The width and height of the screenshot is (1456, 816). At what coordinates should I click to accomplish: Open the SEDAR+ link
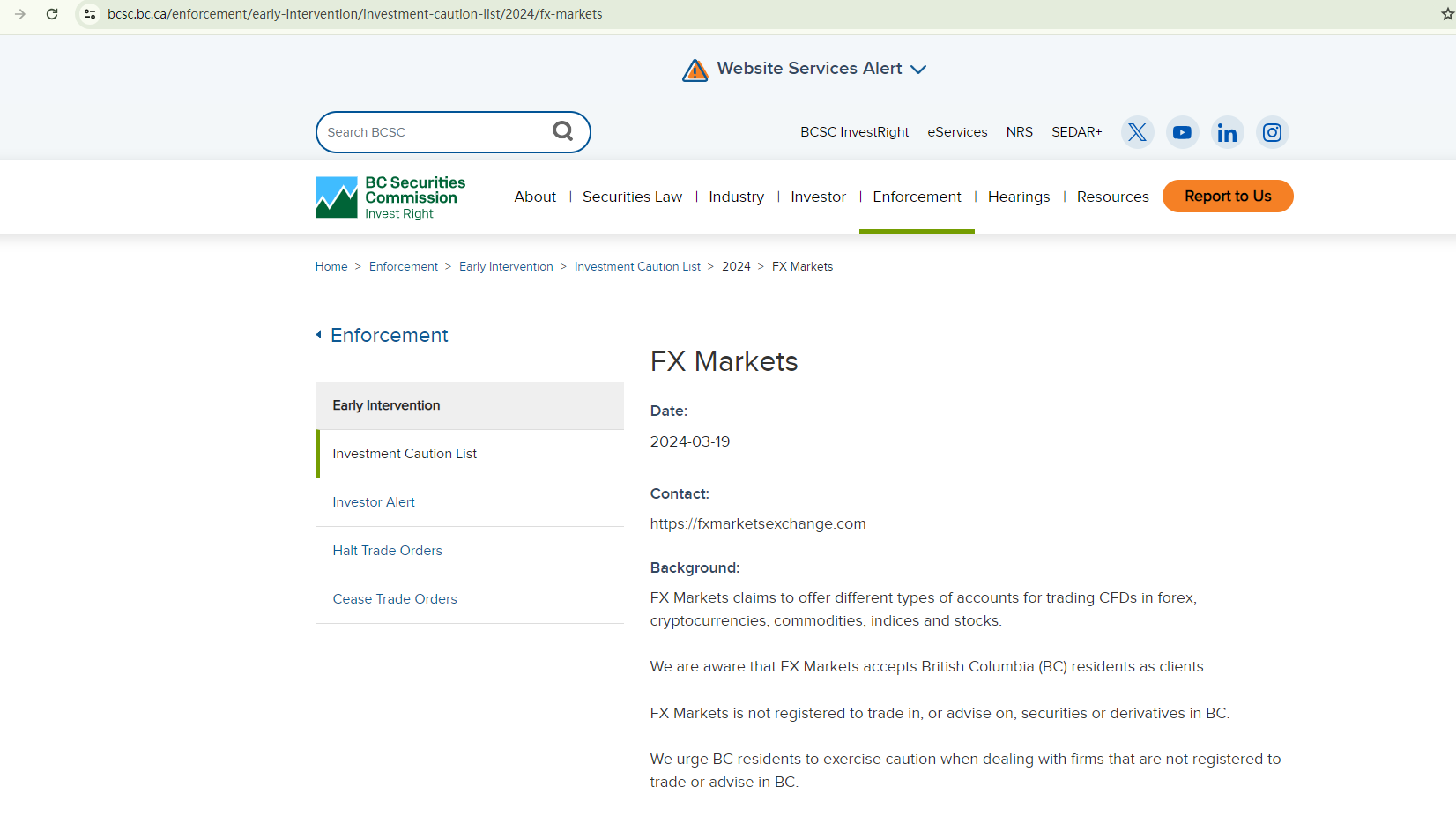click(1077, 132)
